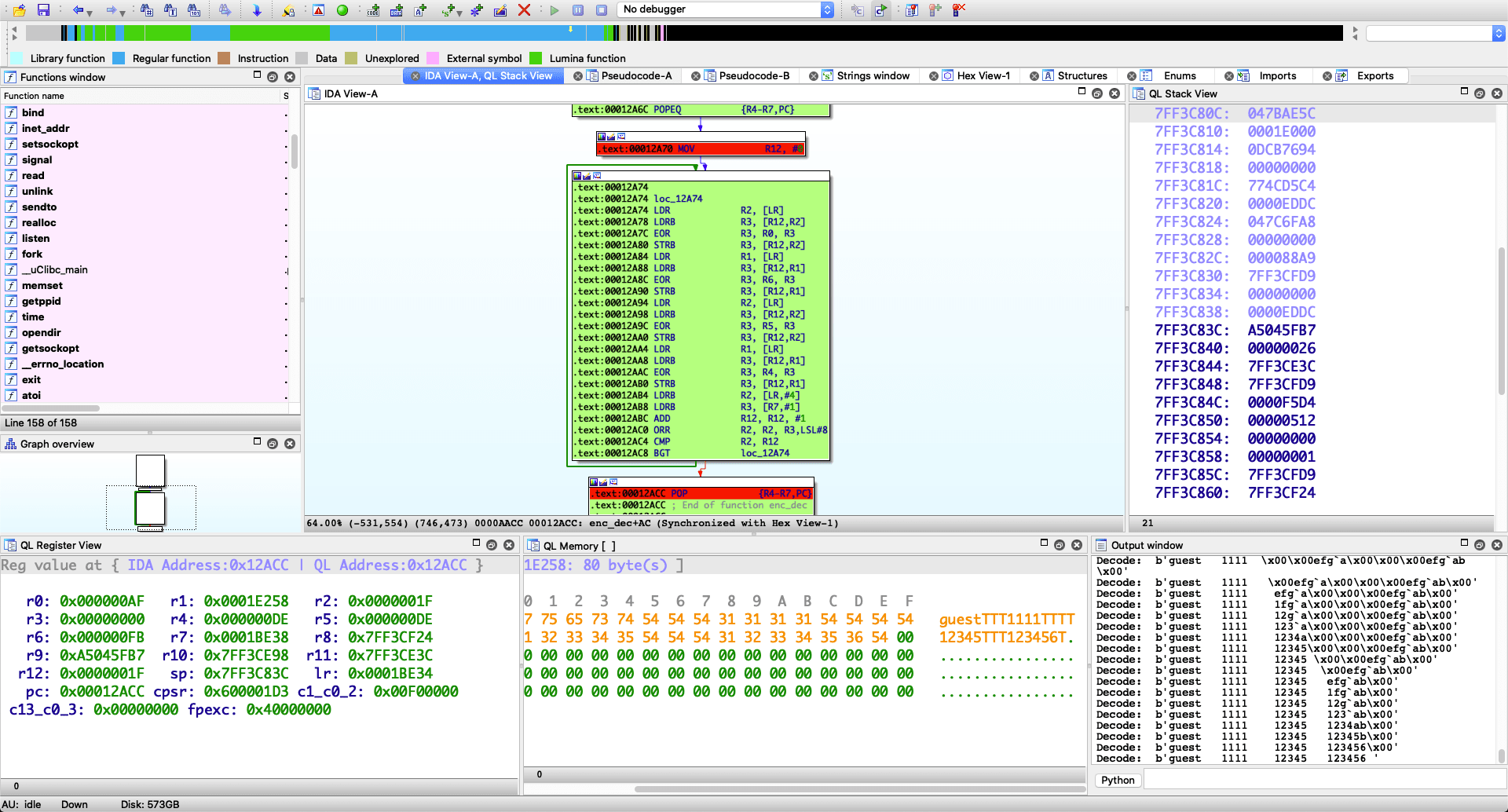Click the delete breakpoint icon
Viewport: 1508px width, 812px height.
958,10
